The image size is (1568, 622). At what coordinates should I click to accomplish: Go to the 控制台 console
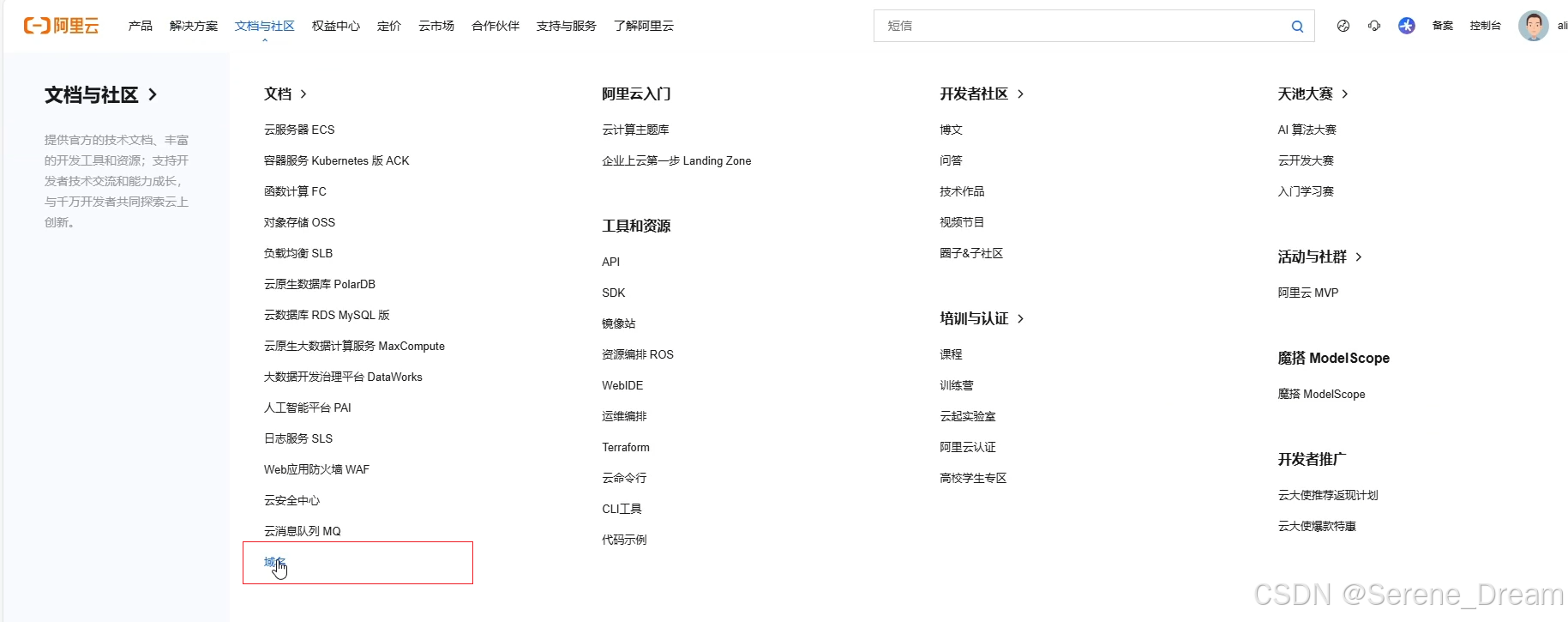tap(1486, 26)
